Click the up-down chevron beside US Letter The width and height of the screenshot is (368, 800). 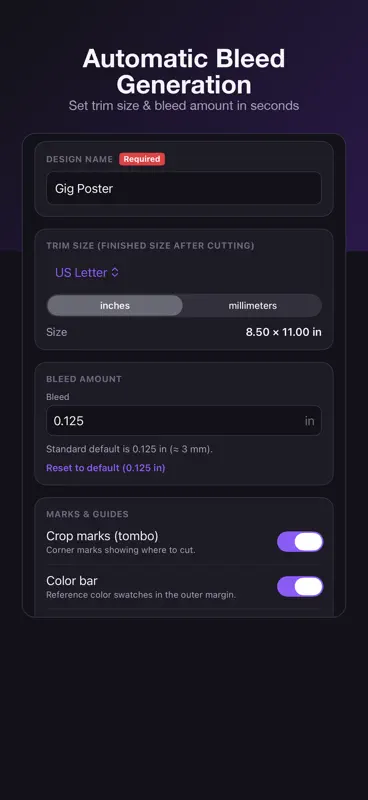115,273
